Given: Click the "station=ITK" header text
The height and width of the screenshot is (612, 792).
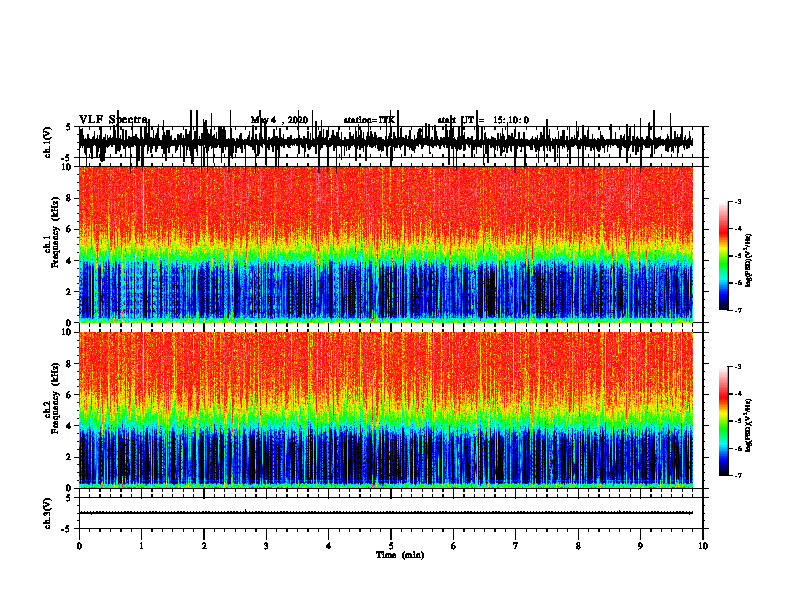Looking at the screenshot, I should click(369, 120).
